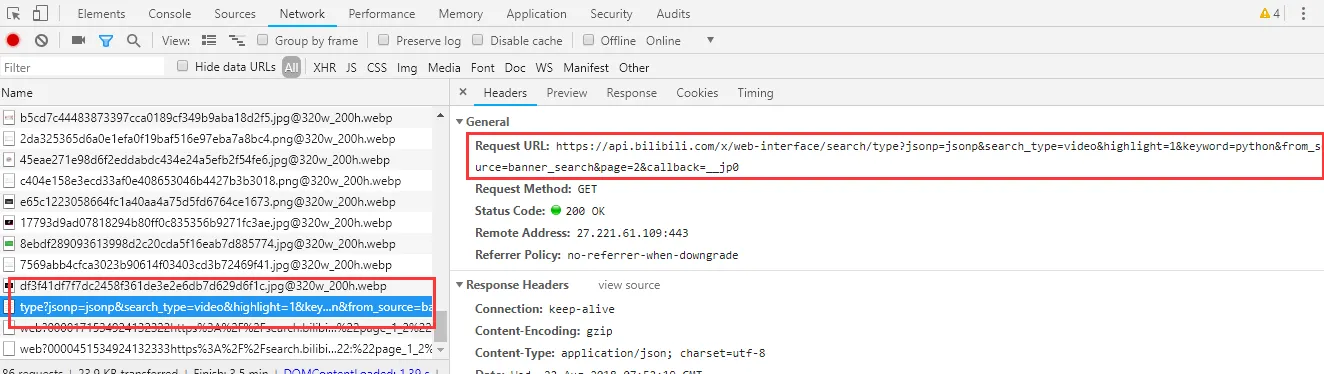Open the Memory tab
1324x374 pixels.
[x=460, y=14]
